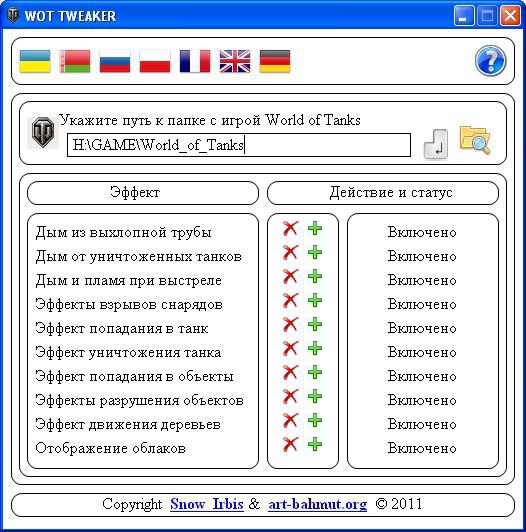Turn off tank destruction effect red X
The width and height of the screenshot is (526, 532).
tap(290, 348)
